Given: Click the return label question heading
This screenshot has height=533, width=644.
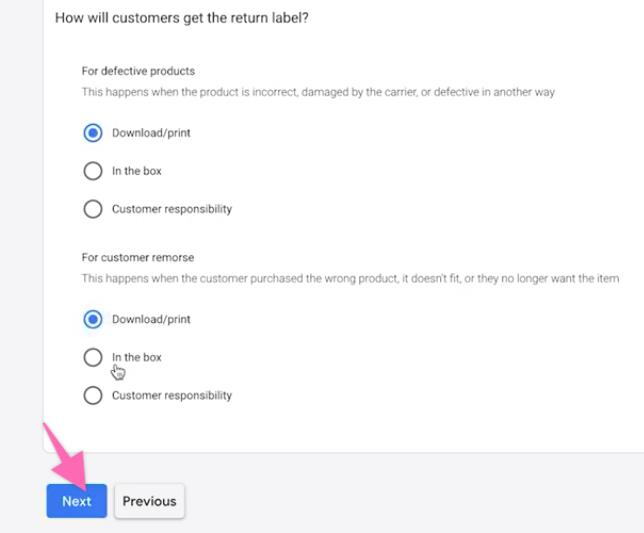Looking at the screenshot, I should pyautogui.click(x=181, y=18).
